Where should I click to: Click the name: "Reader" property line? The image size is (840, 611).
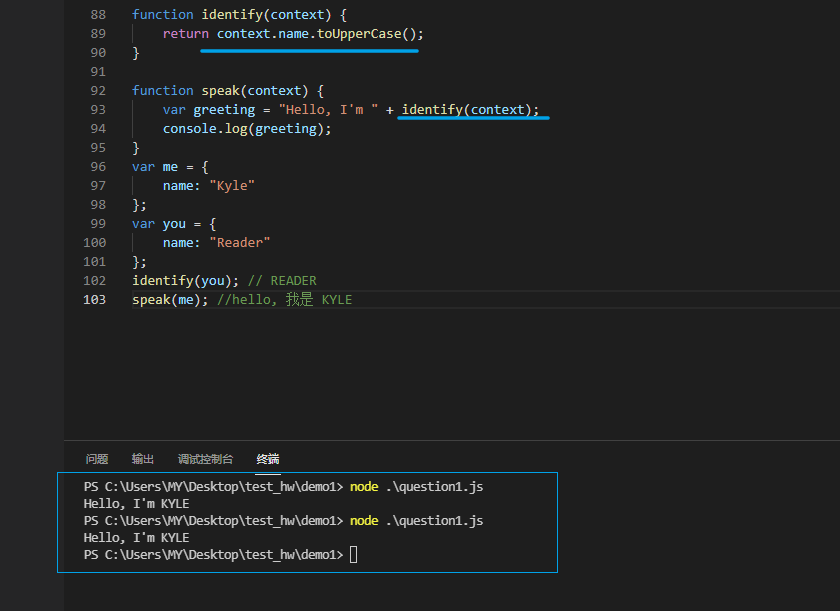[216, 243]
